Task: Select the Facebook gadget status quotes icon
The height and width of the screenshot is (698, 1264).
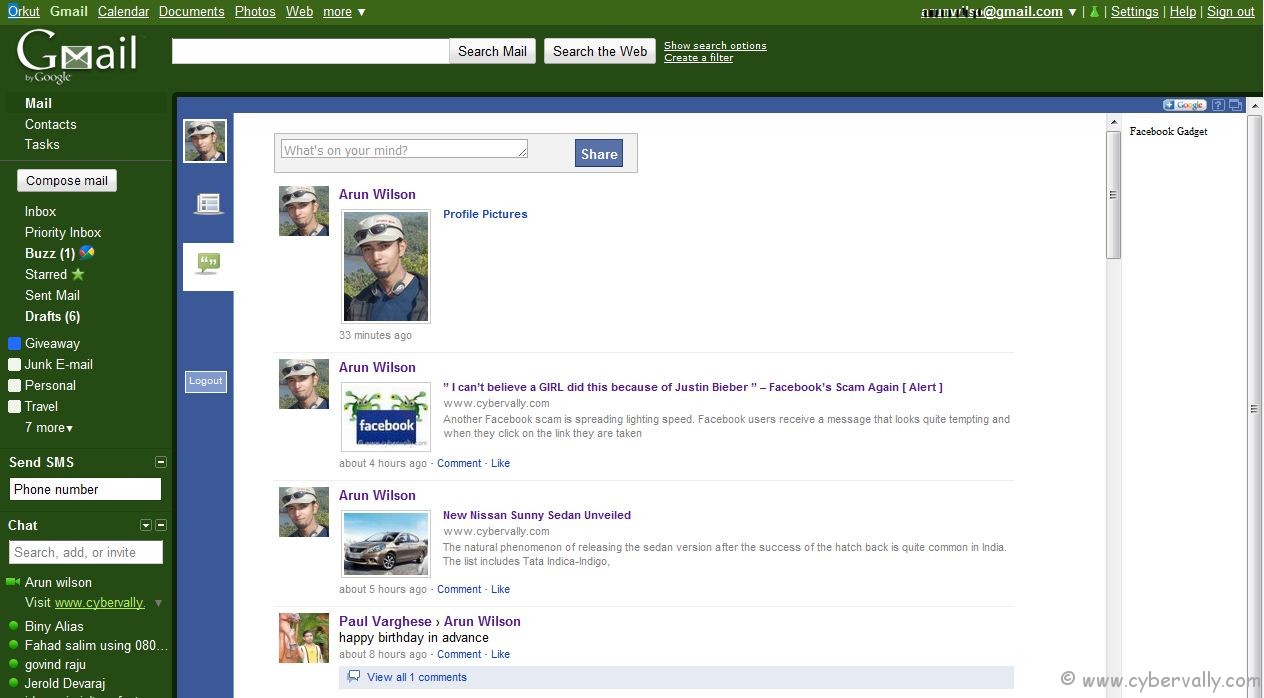Action: [208, 265]
